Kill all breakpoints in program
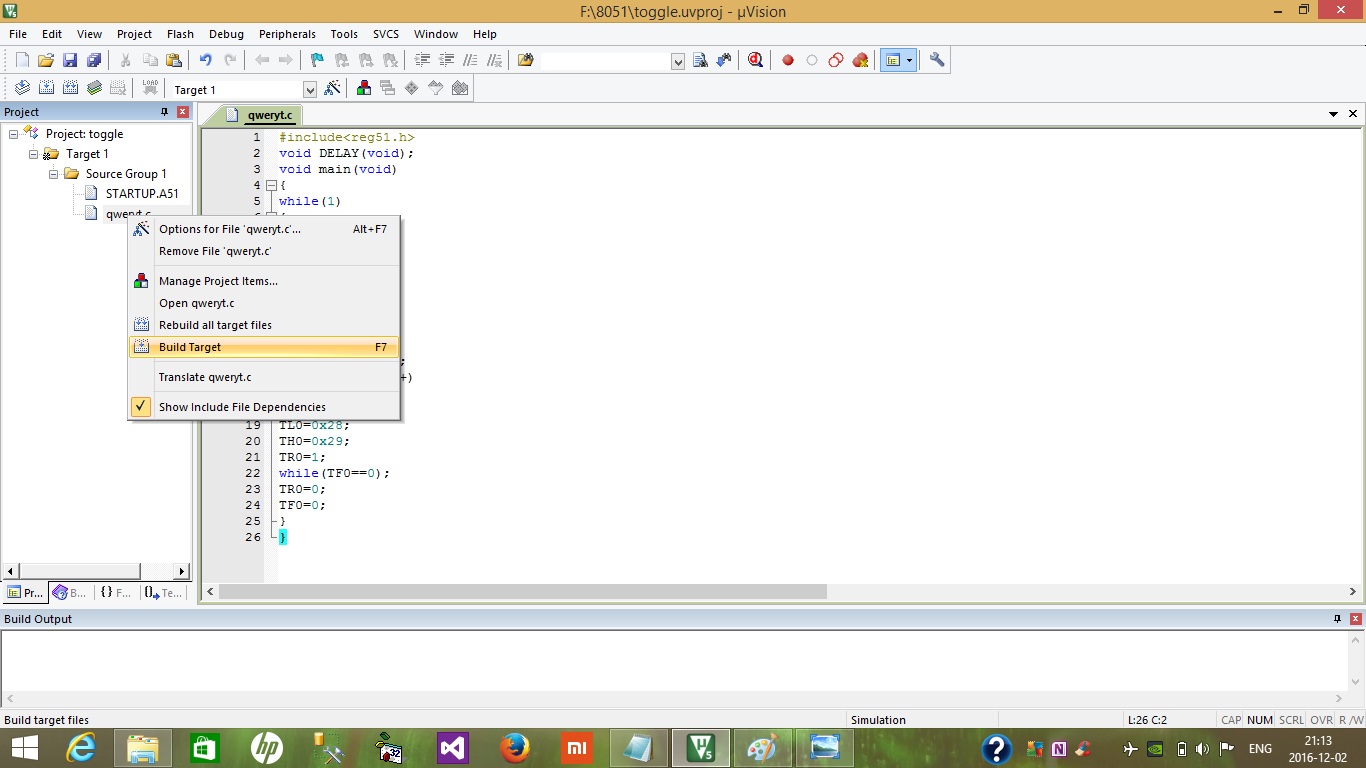Viewport: 1366px width, 768px height. click(x=860, y=60)
